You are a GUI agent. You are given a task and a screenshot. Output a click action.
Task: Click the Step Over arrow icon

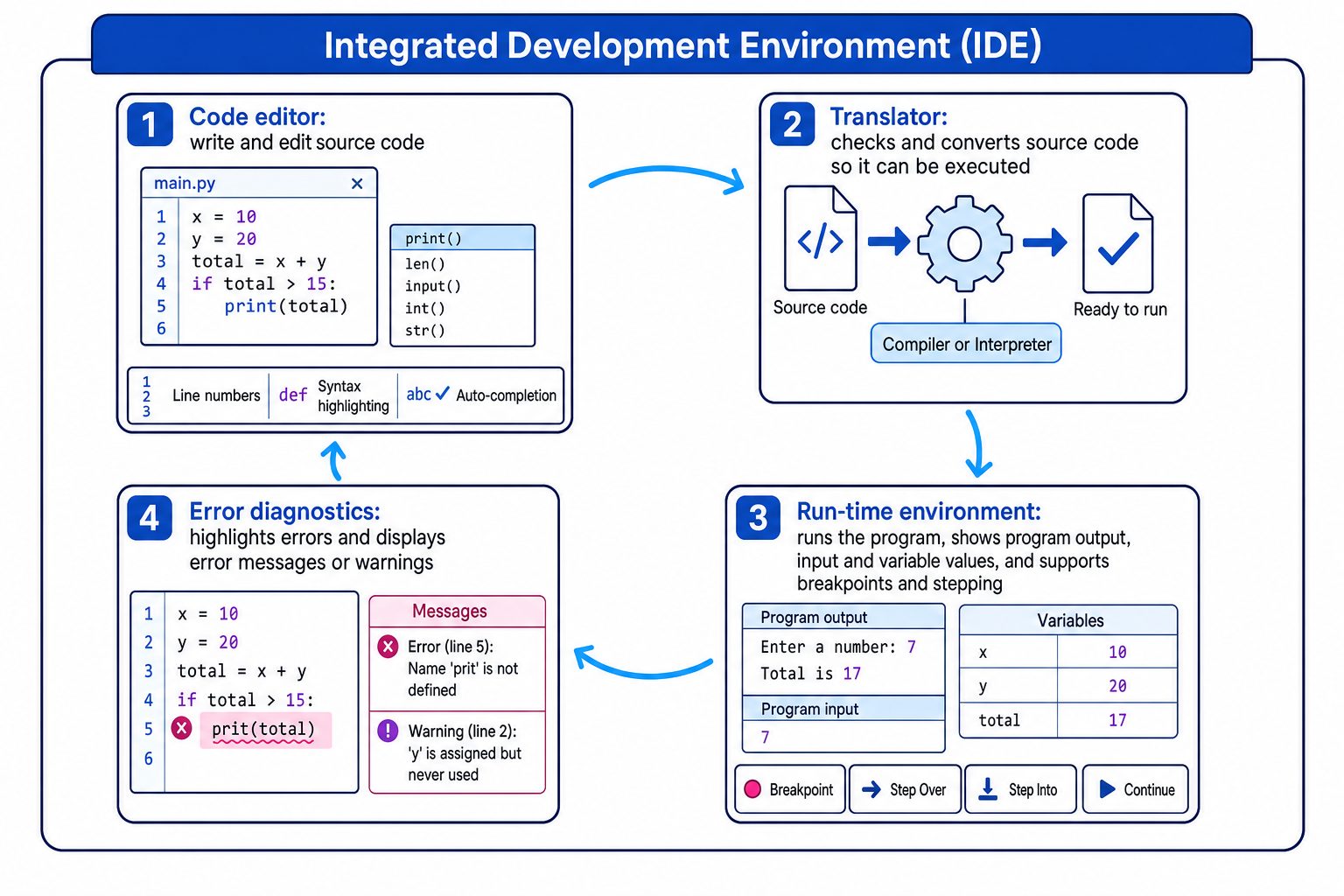point(871,789)
